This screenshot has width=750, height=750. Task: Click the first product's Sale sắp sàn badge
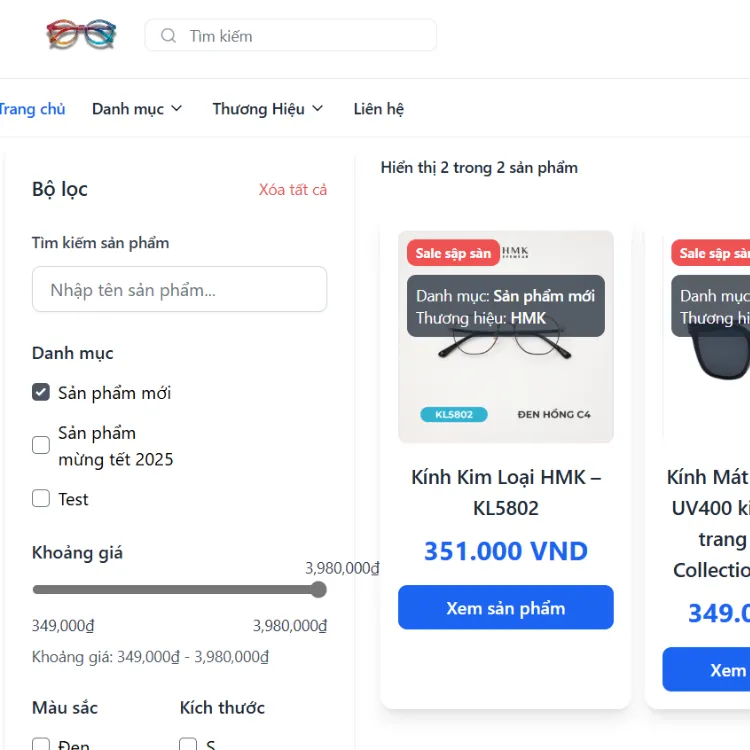click(x=453, y=253)
